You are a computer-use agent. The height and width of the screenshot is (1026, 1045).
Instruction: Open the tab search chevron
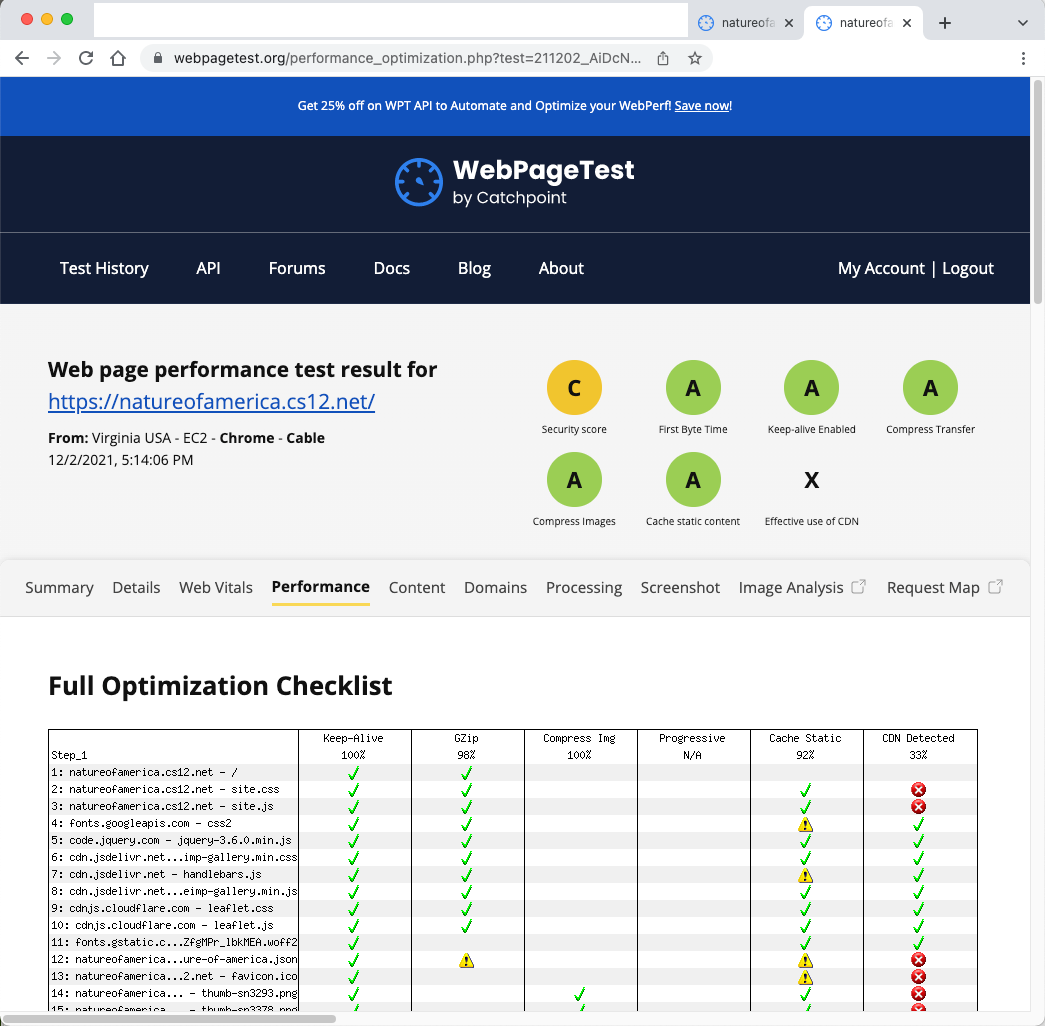[1022, 23]
